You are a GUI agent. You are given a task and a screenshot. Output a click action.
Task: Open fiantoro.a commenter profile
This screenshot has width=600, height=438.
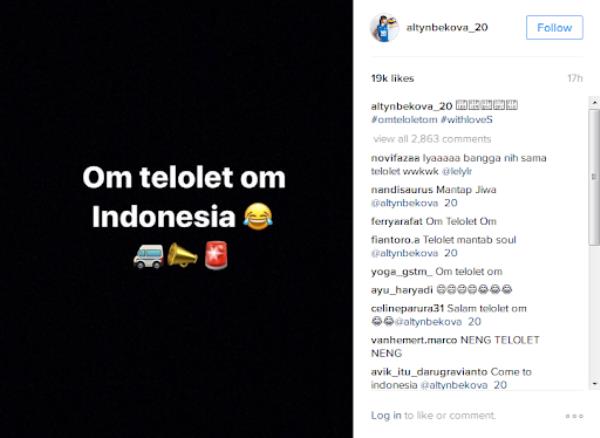(395, 240)
